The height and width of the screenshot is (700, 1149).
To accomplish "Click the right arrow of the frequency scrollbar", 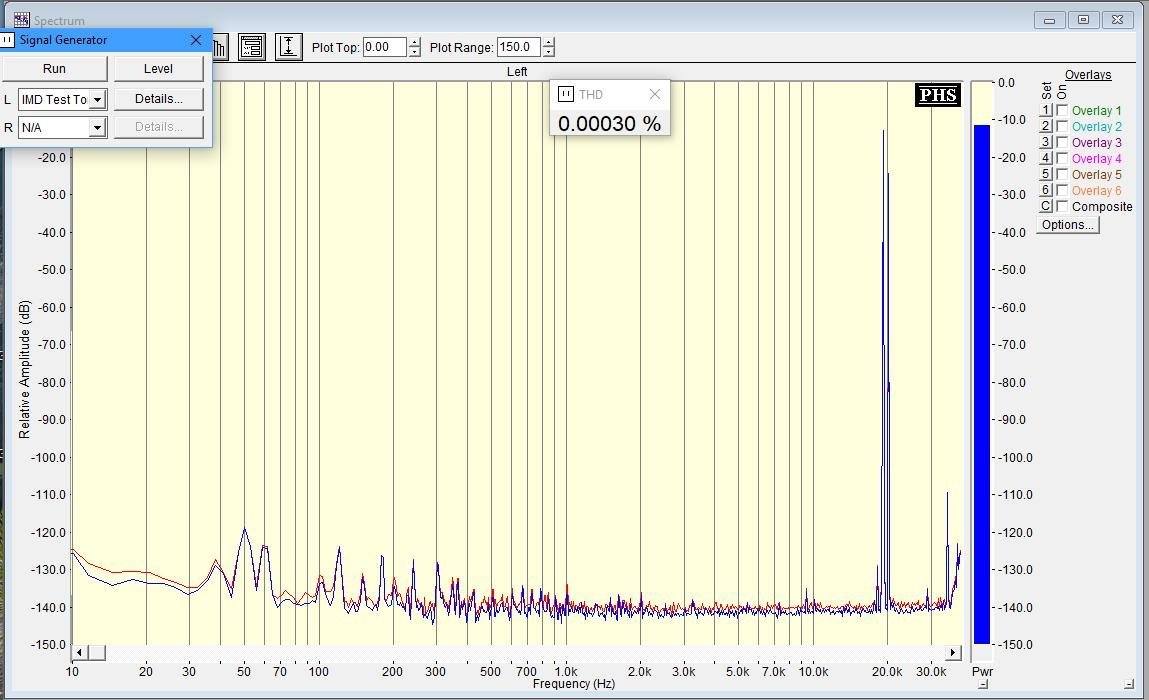I will click(x=953, y=653).
